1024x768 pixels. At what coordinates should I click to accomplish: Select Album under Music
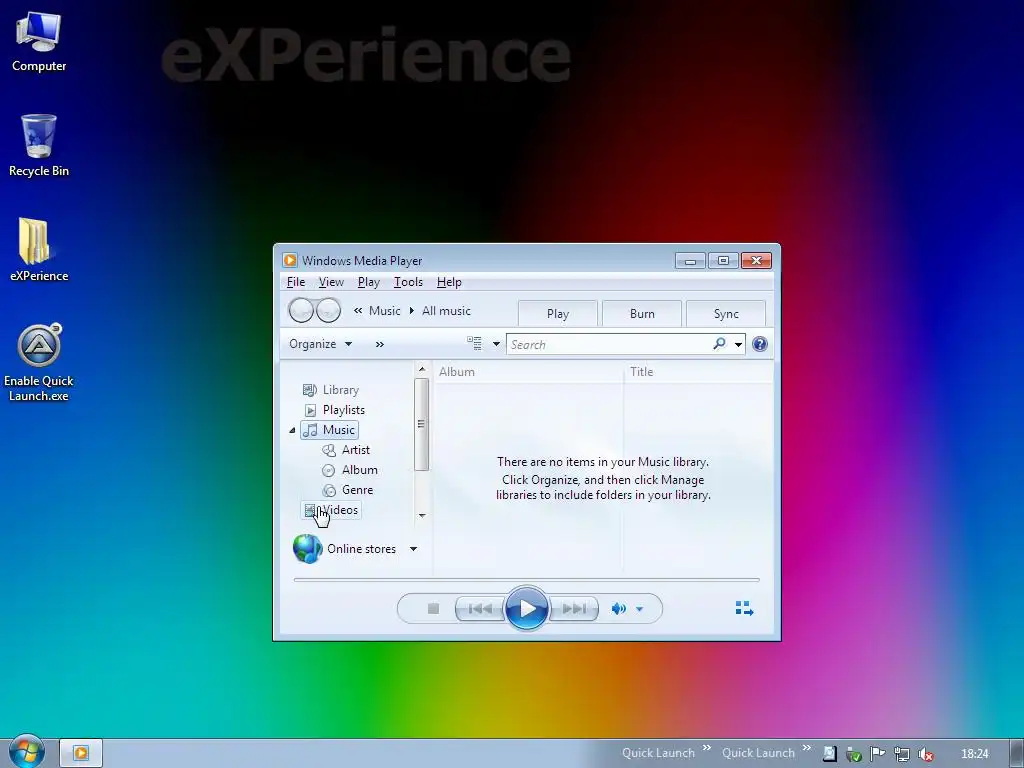350,470
